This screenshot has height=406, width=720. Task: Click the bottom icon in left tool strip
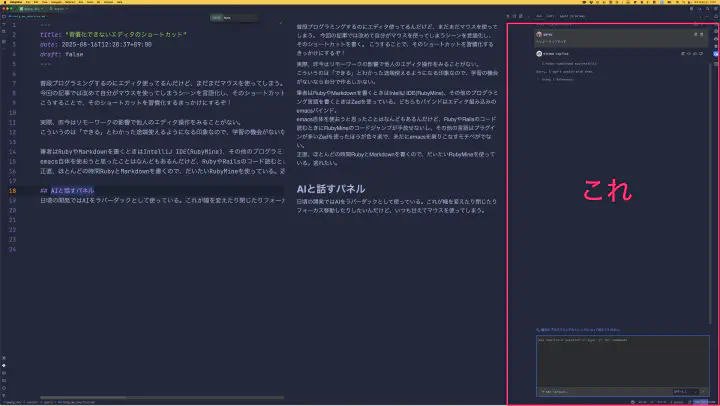(4, 395)
